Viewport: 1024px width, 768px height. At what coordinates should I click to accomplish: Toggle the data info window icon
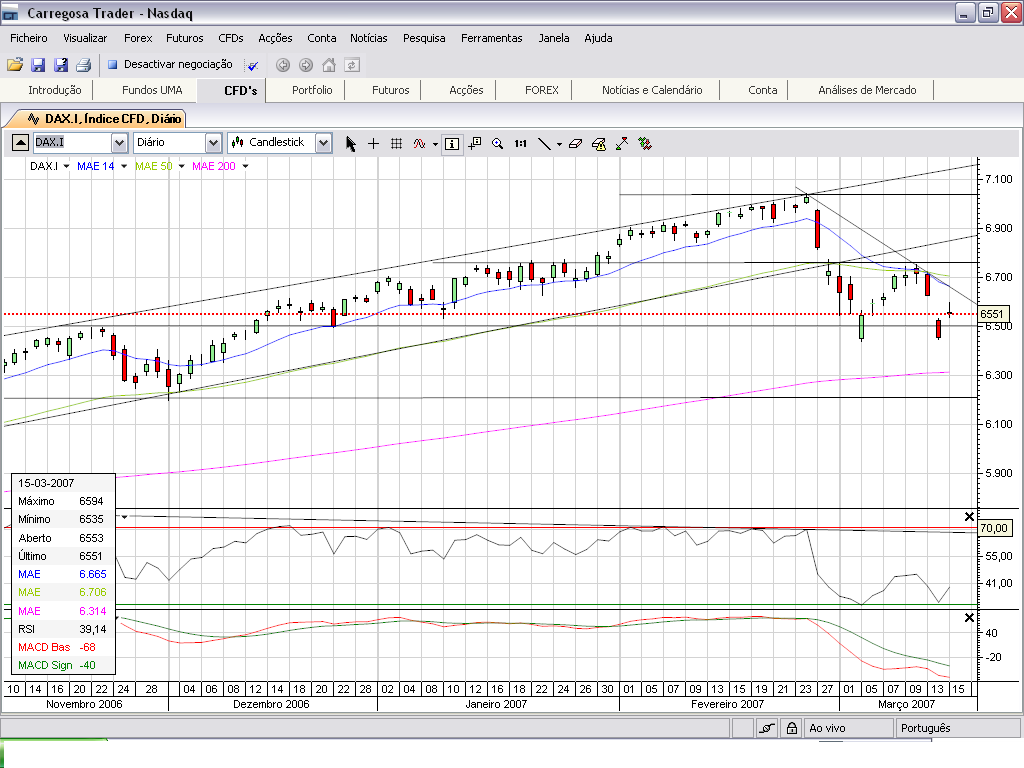pyautogui.click(x=452, y=144)
